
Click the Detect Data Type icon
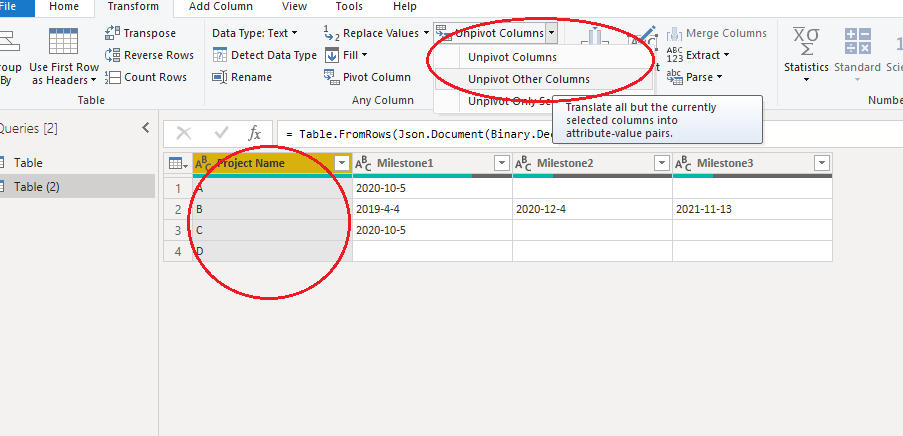220,55
